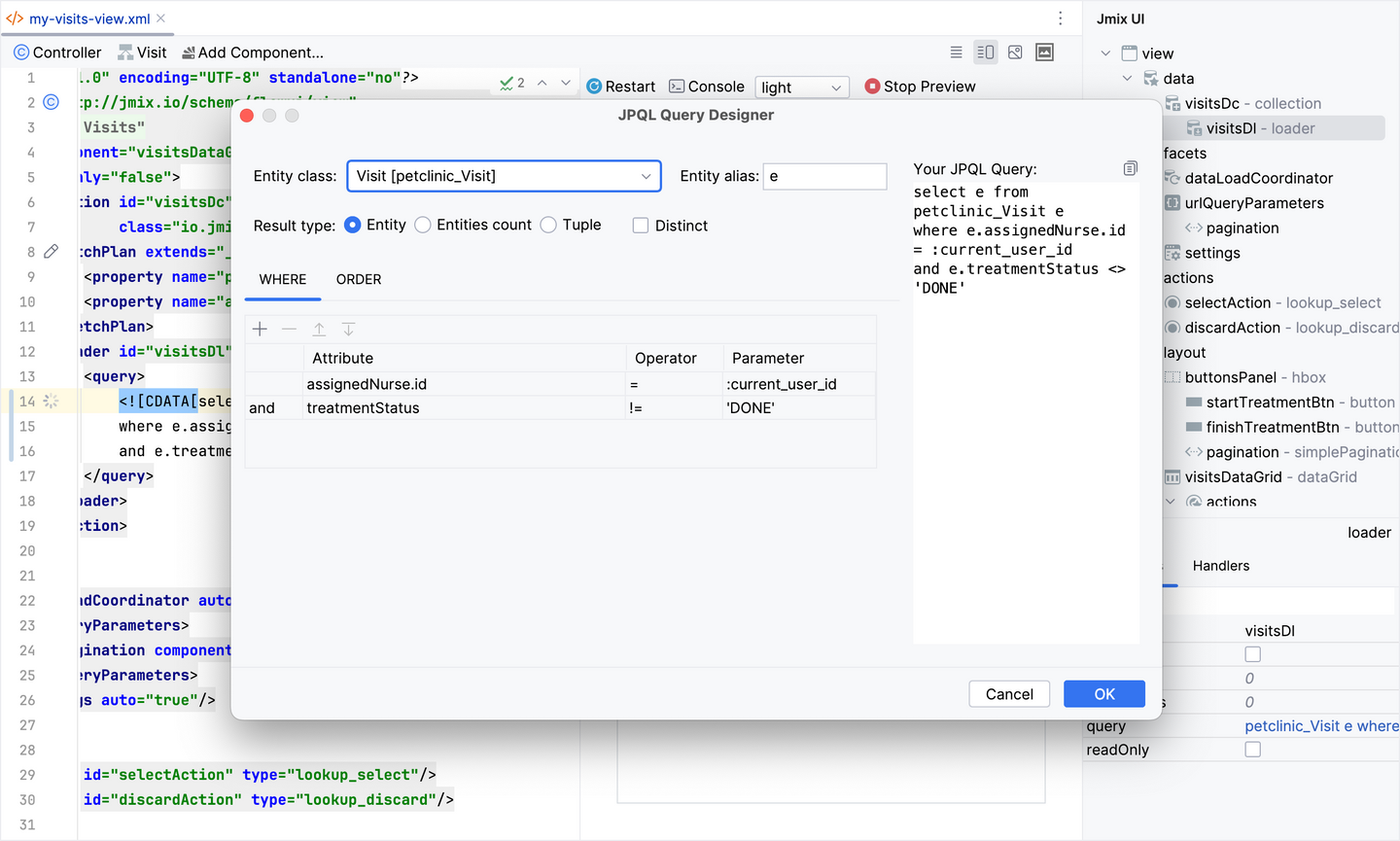Open the preview Console

pyautogui.click(x=707, y=87)
